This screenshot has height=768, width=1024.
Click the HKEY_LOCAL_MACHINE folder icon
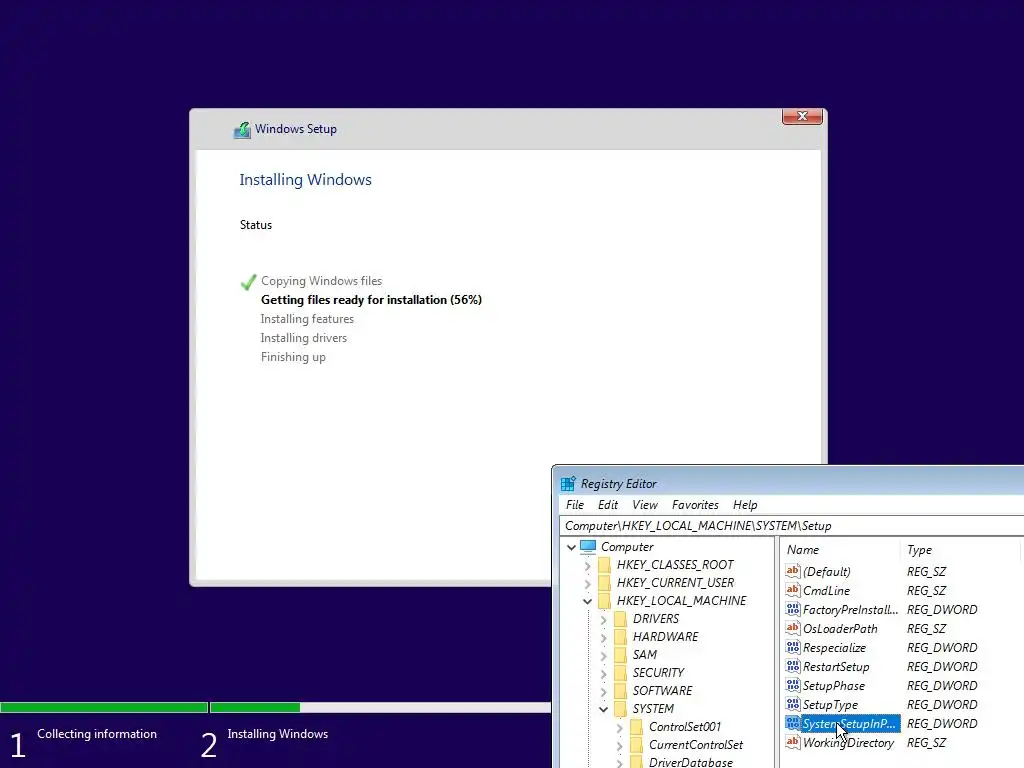(x=605, y=601)
